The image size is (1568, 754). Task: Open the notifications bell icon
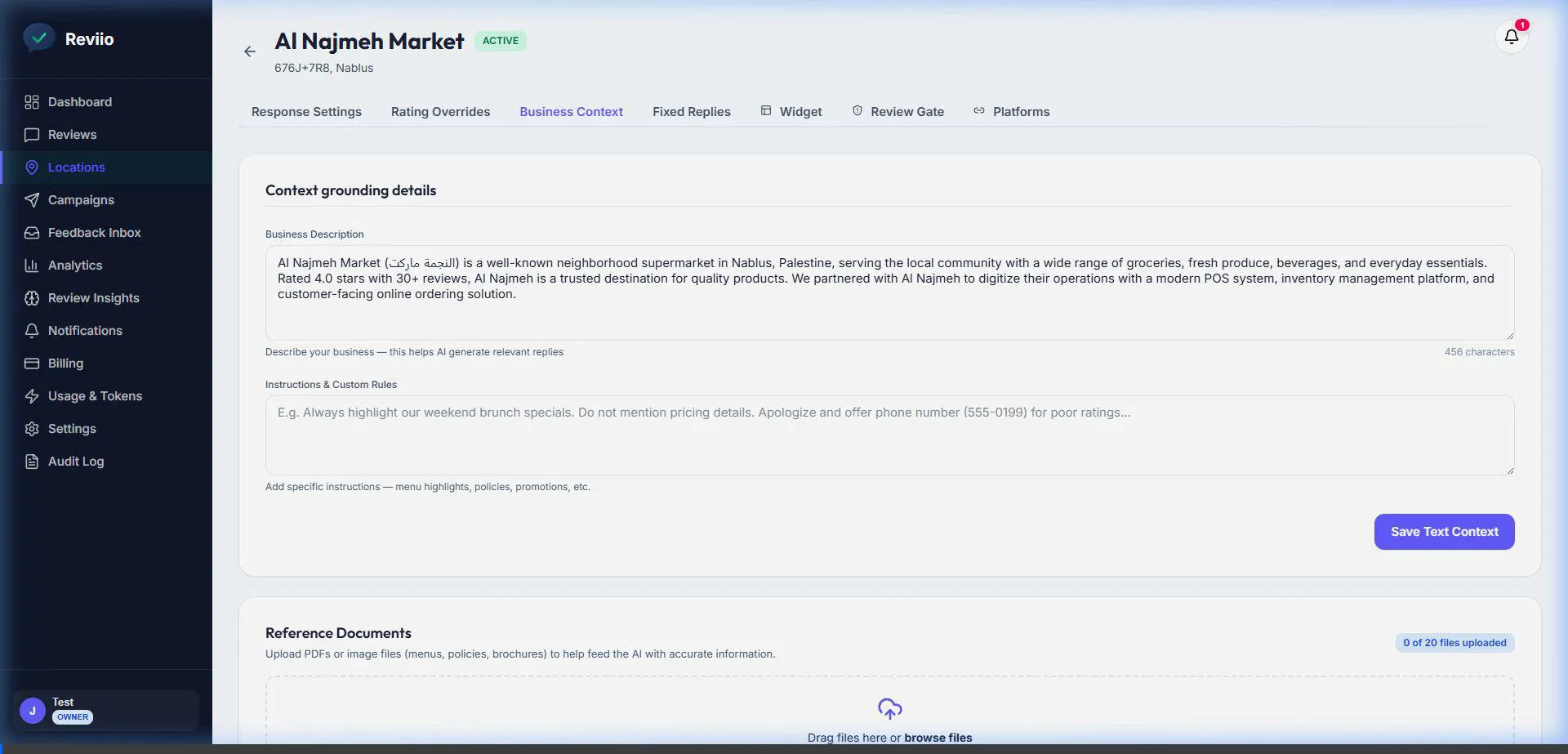click(x=1511, y=37)
